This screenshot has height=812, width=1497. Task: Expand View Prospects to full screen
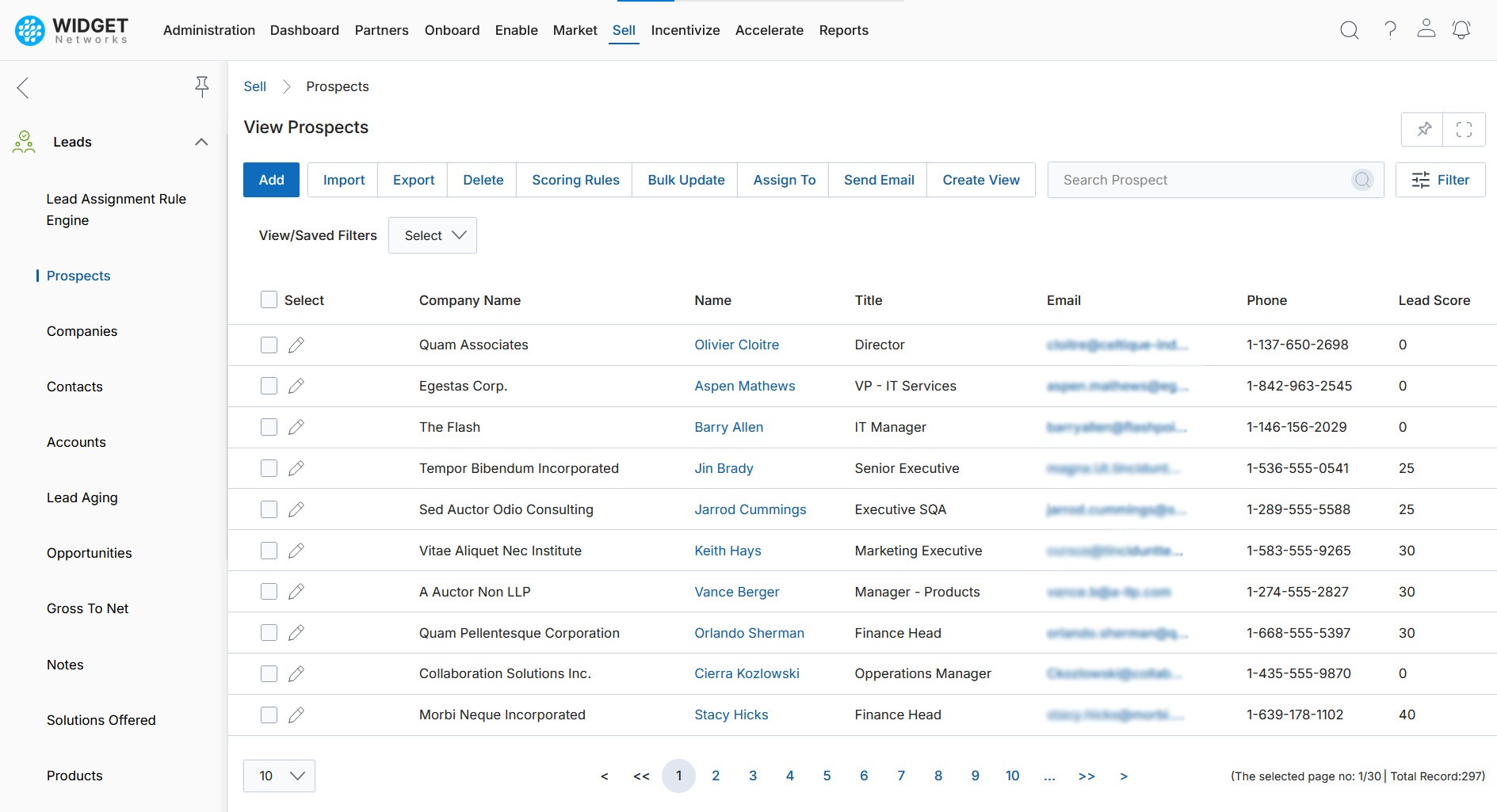pos(1464,129)
